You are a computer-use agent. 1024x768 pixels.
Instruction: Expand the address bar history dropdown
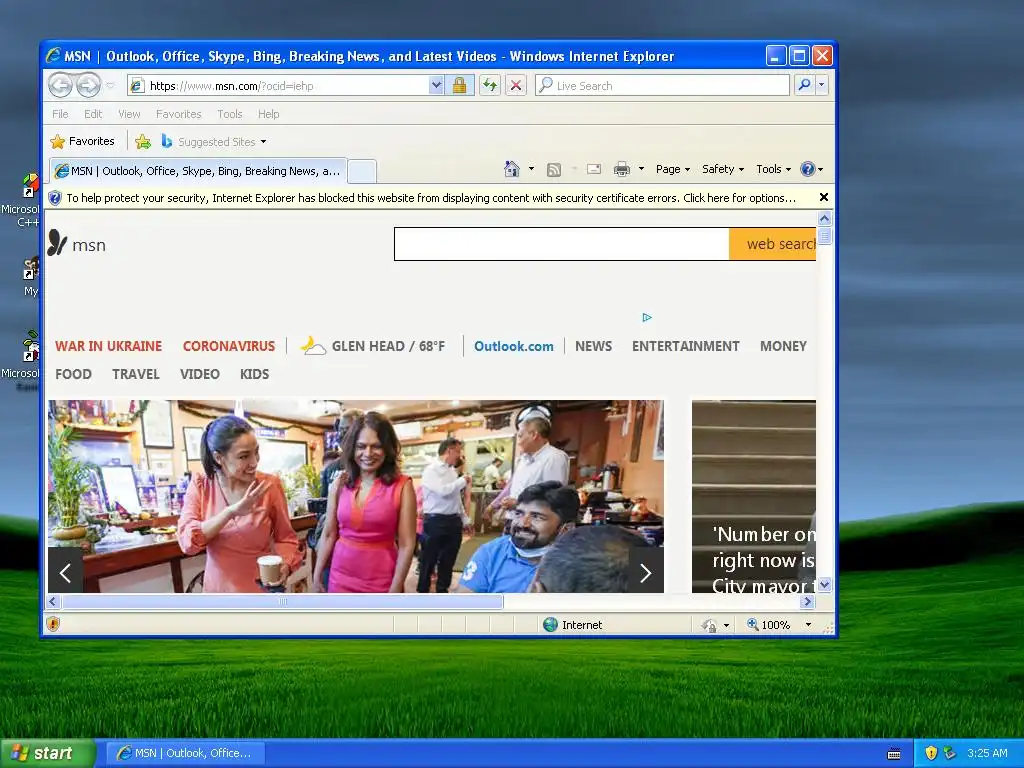pos(436,86)
